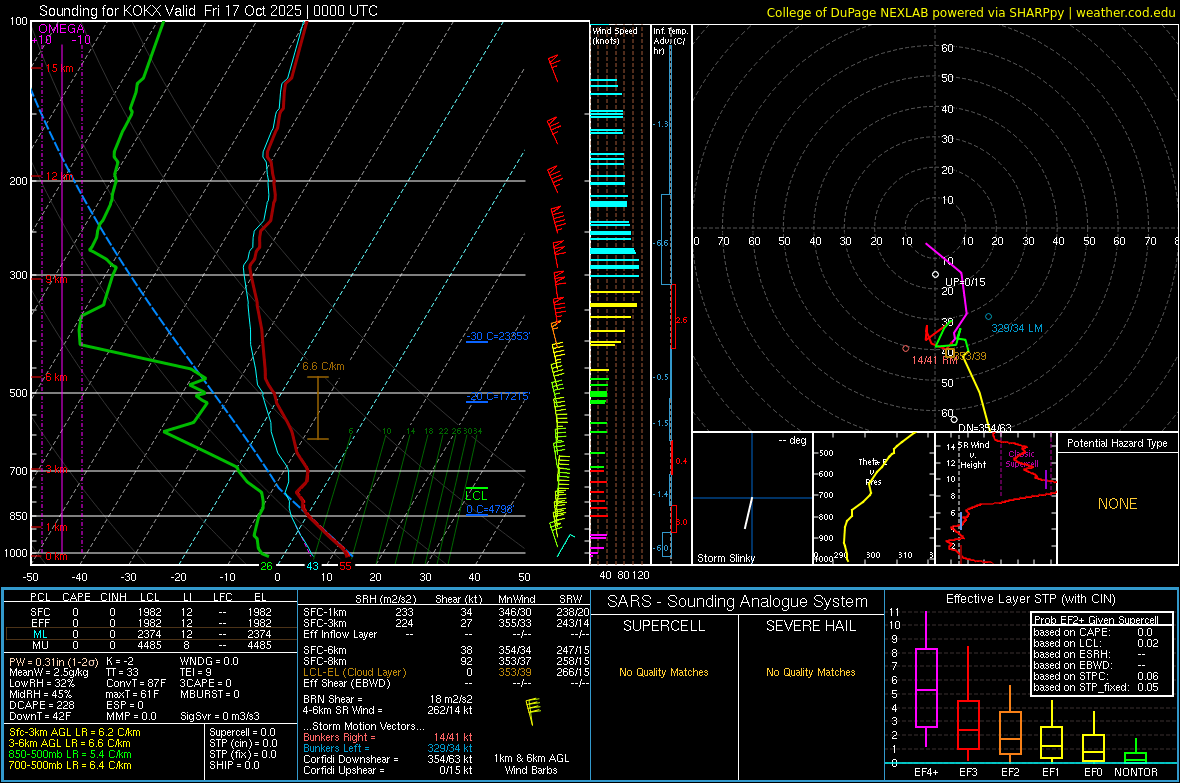Viewport: 1180px width, 783px height.
Task: Click the 6 km height marker
Action: (x=56, y=377)
